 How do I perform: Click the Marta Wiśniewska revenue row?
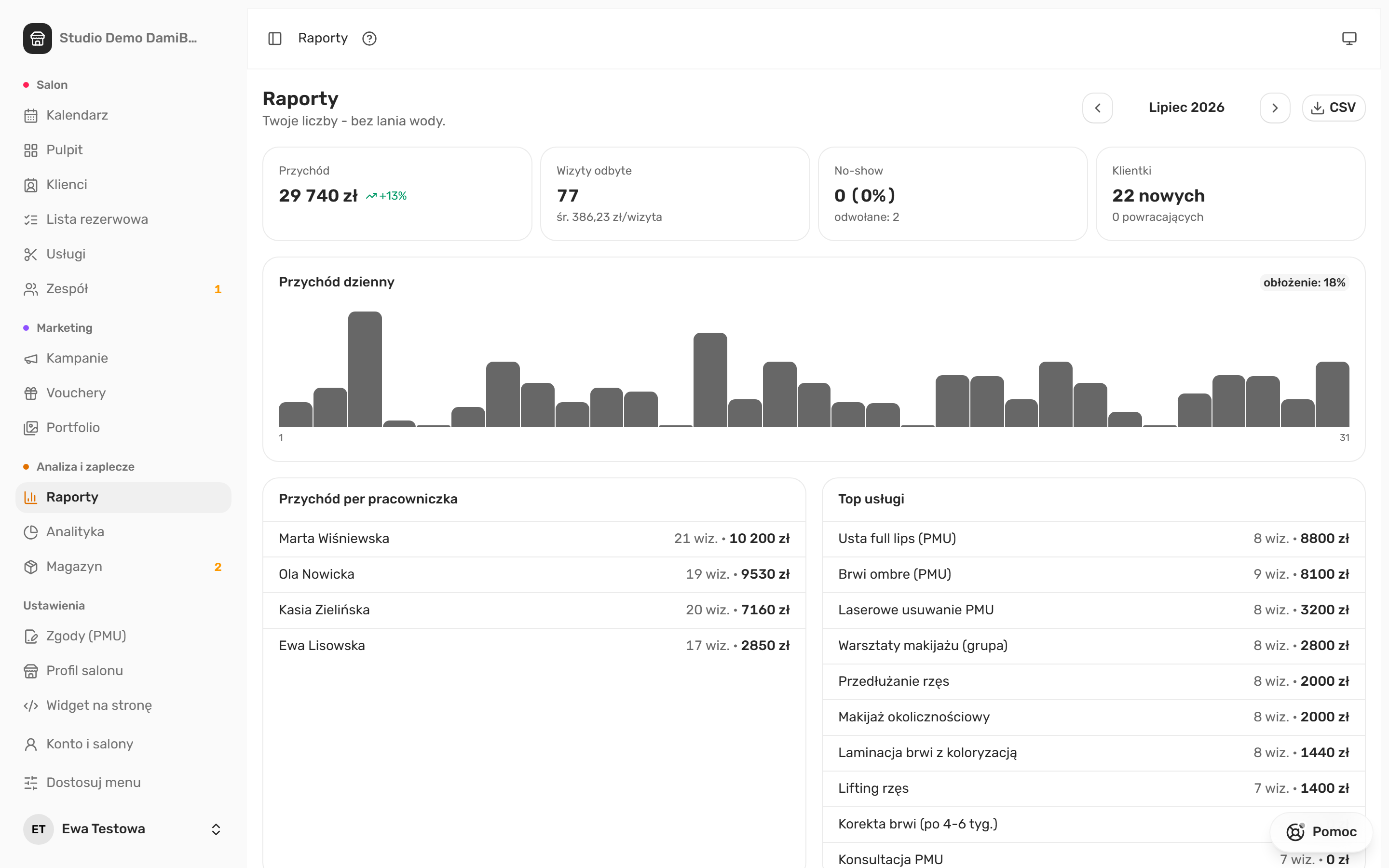point(534,539)
